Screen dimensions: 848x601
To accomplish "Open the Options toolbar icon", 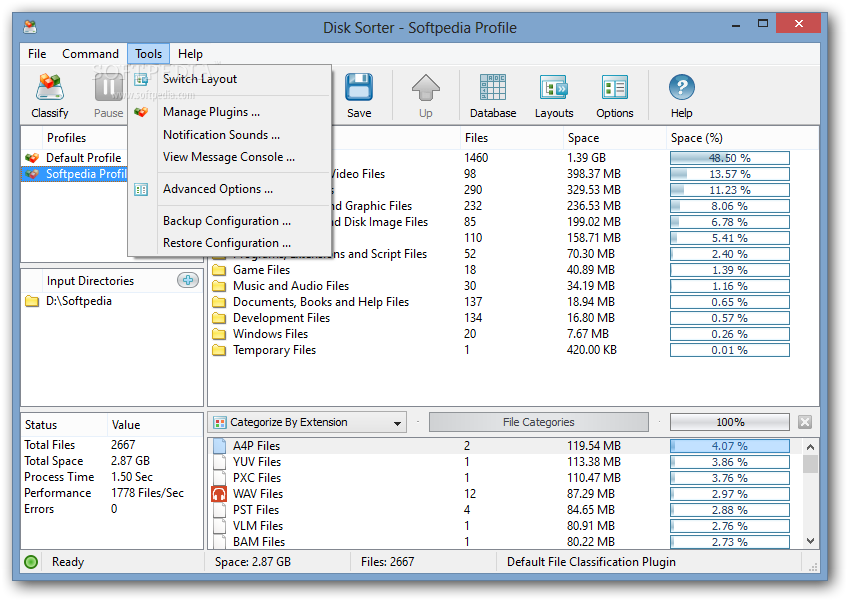I will click(x=615, y=88).
